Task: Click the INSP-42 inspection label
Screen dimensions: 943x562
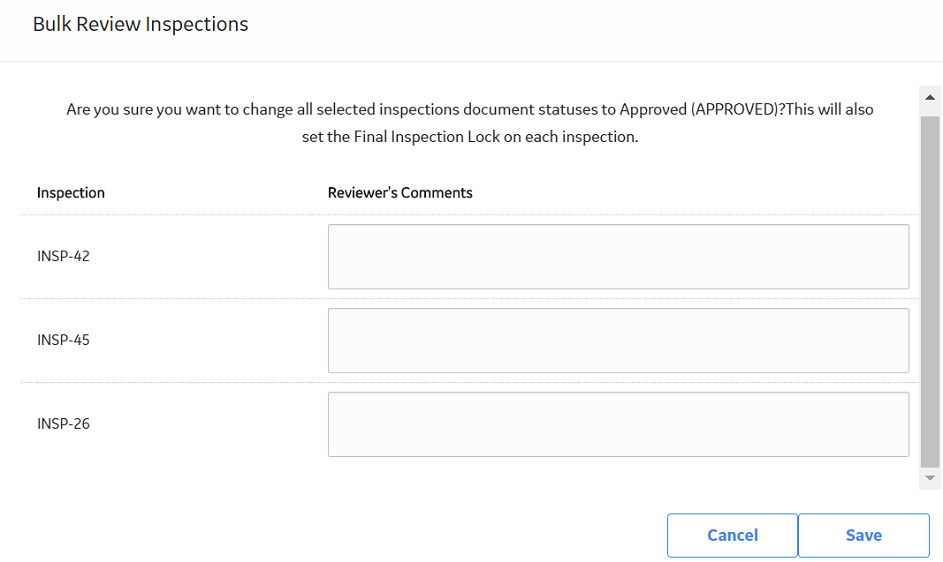Action: click(x=63, y=256)
